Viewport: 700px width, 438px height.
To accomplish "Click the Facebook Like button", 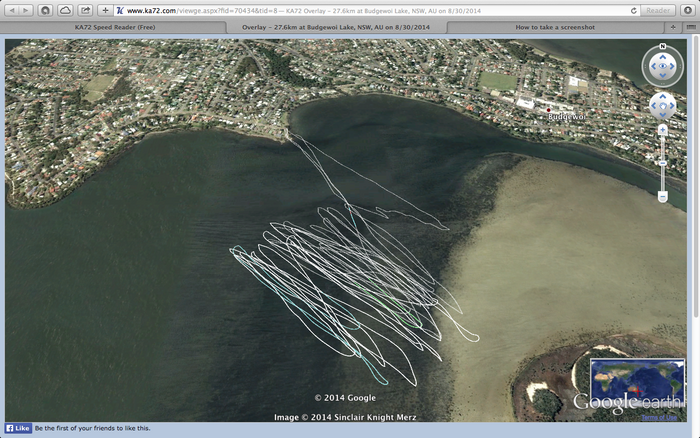I will click(x=18, y=428).
